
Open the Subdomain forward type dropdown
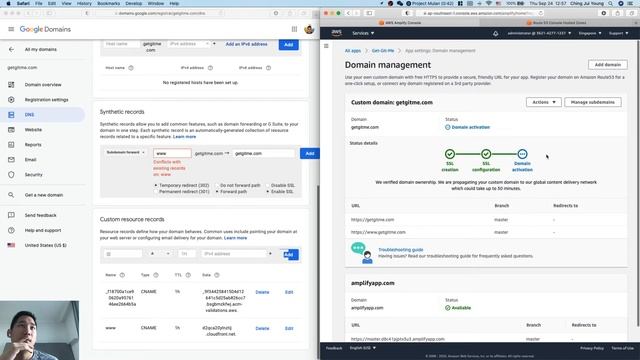pos(125,152)
